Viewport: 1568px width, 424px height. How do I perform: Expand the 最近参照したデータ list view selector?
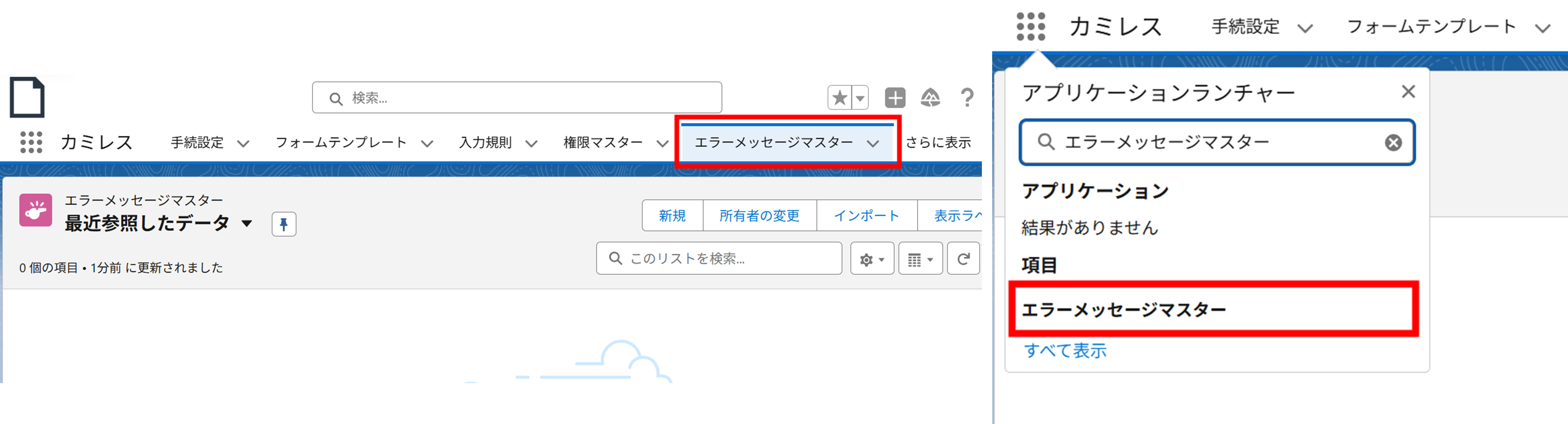point(247,224)
